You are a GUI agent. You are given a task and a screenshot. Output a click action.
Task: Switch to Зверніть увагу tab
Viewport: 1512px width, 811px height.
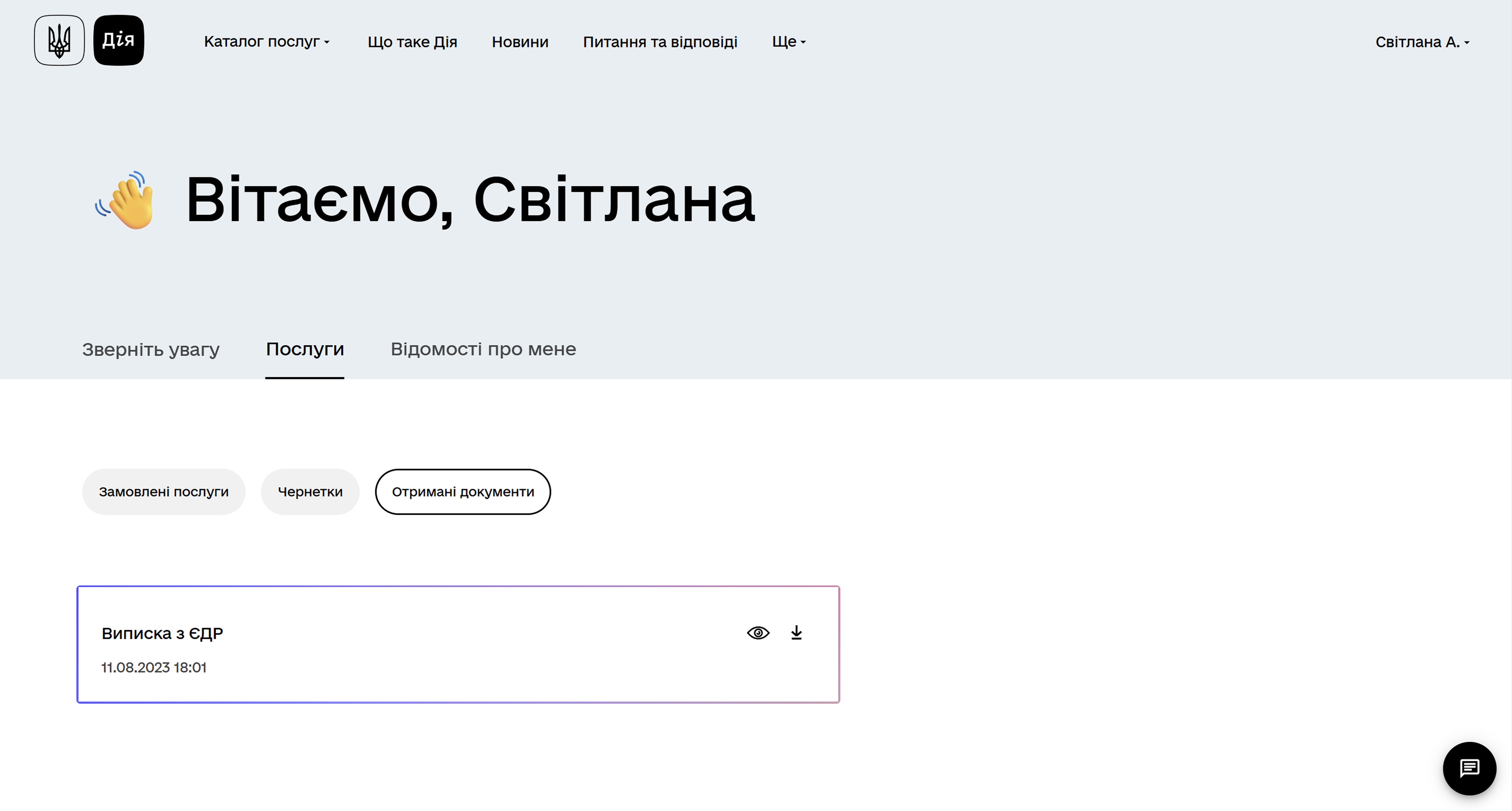151,349
